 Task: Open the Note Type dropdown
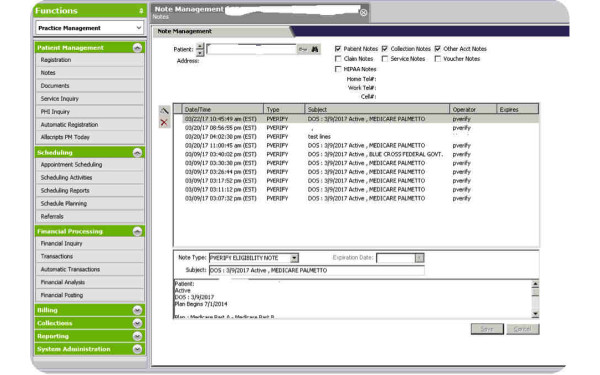click(x=294, y=258)
